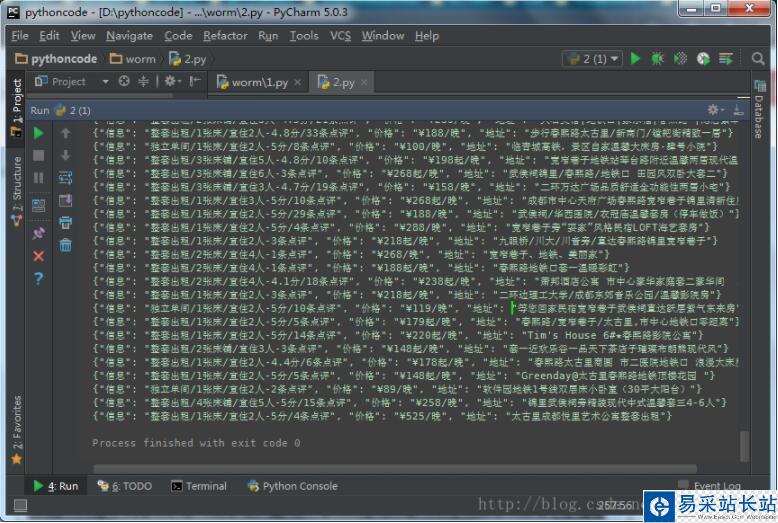This screenshot has height=523, width=778.
Task: Toggle the Database side tool window
Action: [x=760, y=109]
